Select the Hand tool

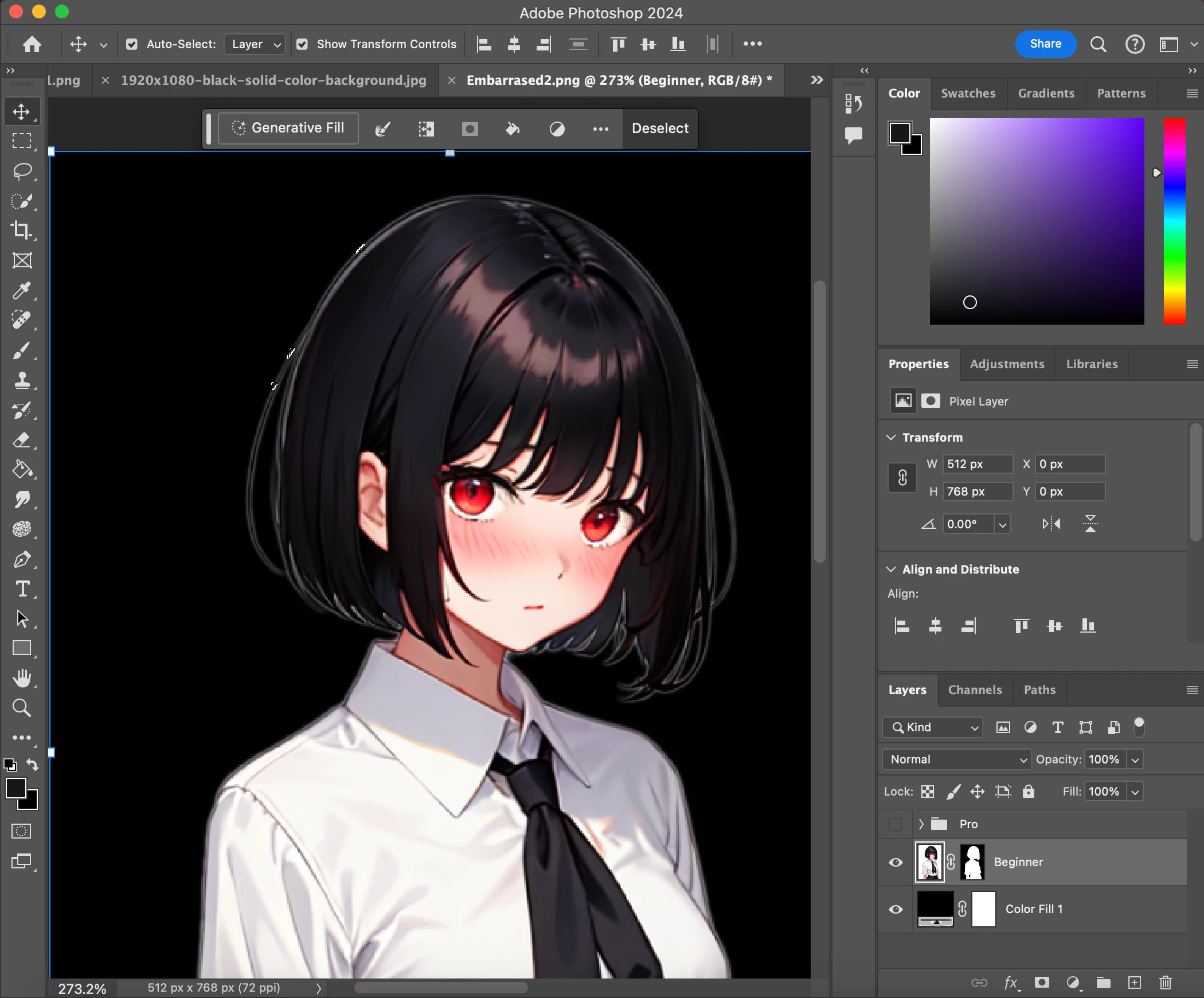coord(22,678)
